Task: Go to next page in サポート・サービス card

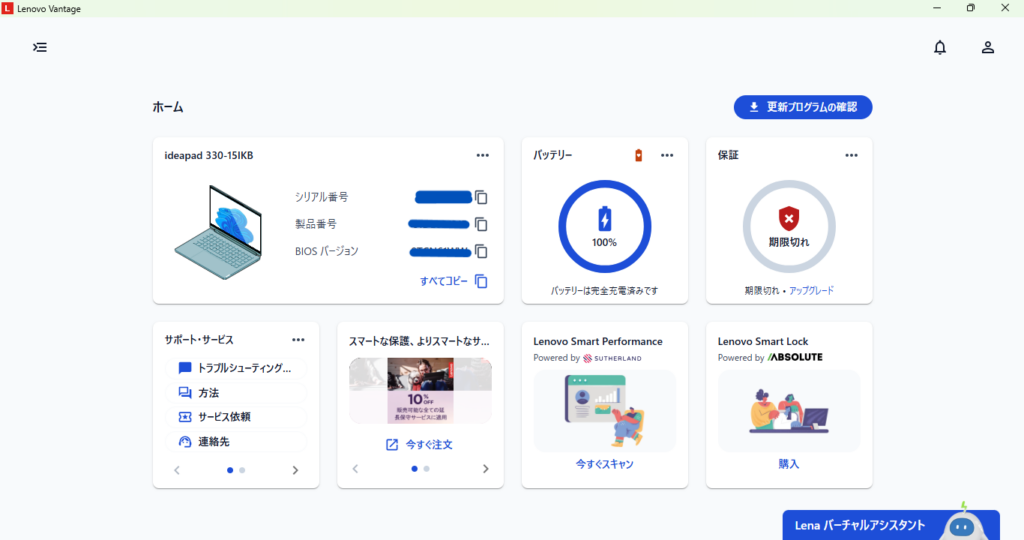Action: tap(295, 470)
